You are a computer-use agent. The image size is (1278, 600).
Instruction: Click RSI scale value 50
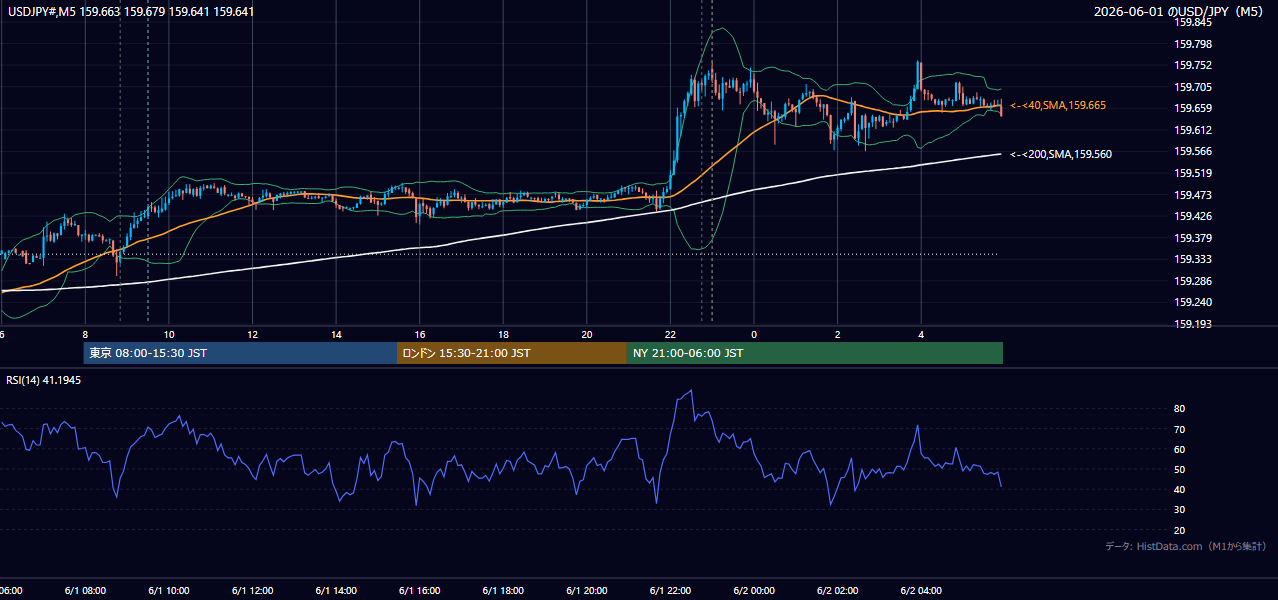pos(1180,469)
